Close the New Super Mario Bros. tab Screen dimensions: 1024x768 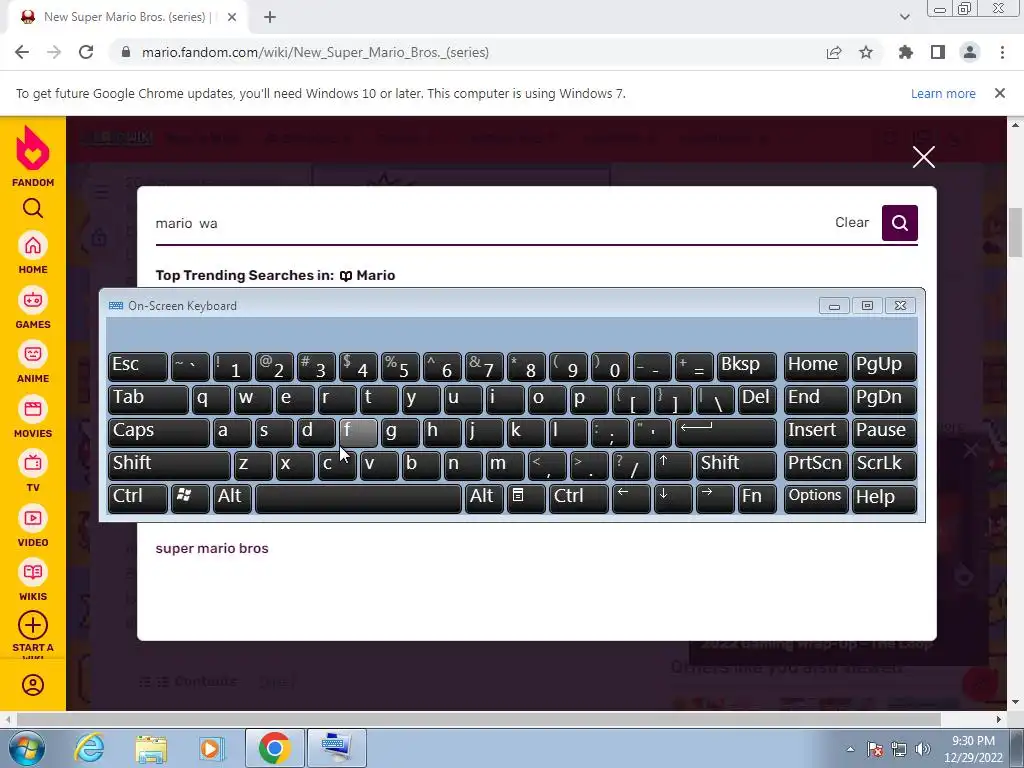(x=232, y=18)
